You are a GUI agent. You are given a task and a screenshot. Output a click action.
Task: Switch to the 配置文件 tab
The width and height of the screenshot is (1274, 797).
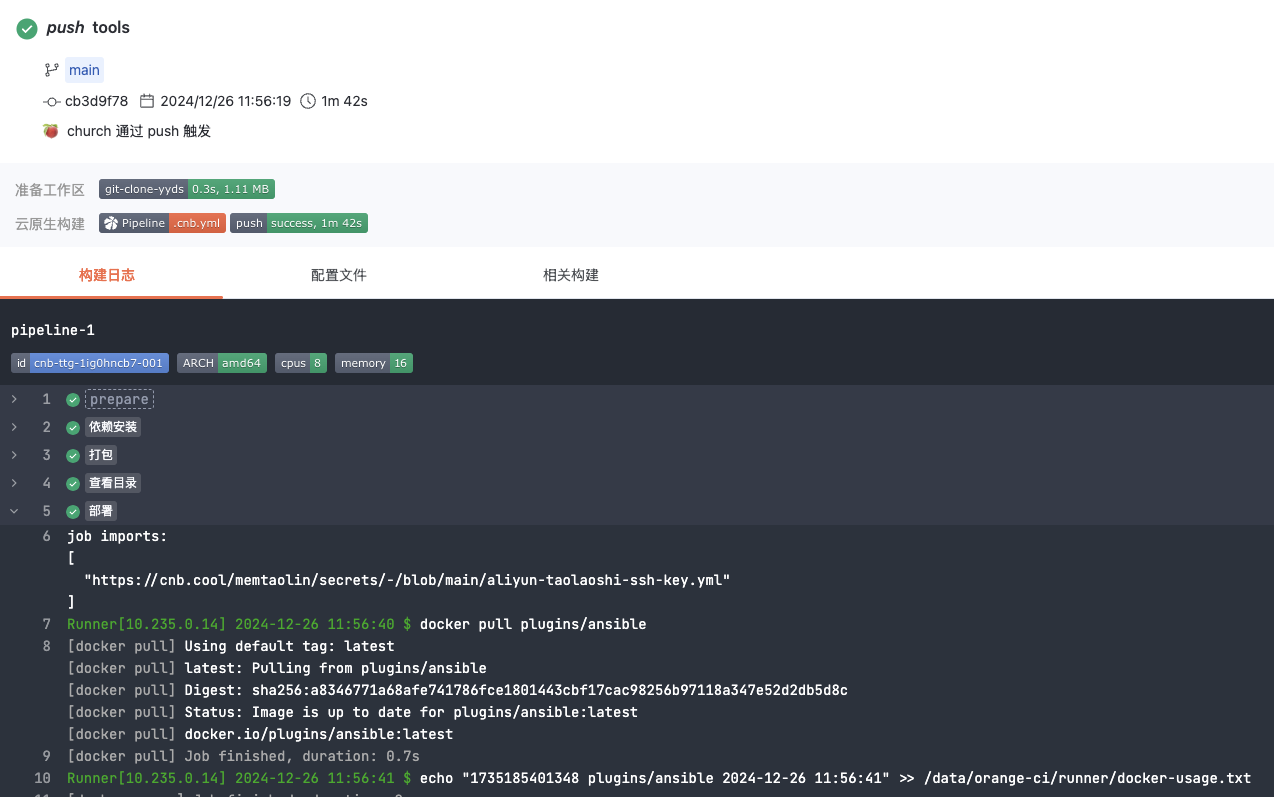tap(339, 275)
